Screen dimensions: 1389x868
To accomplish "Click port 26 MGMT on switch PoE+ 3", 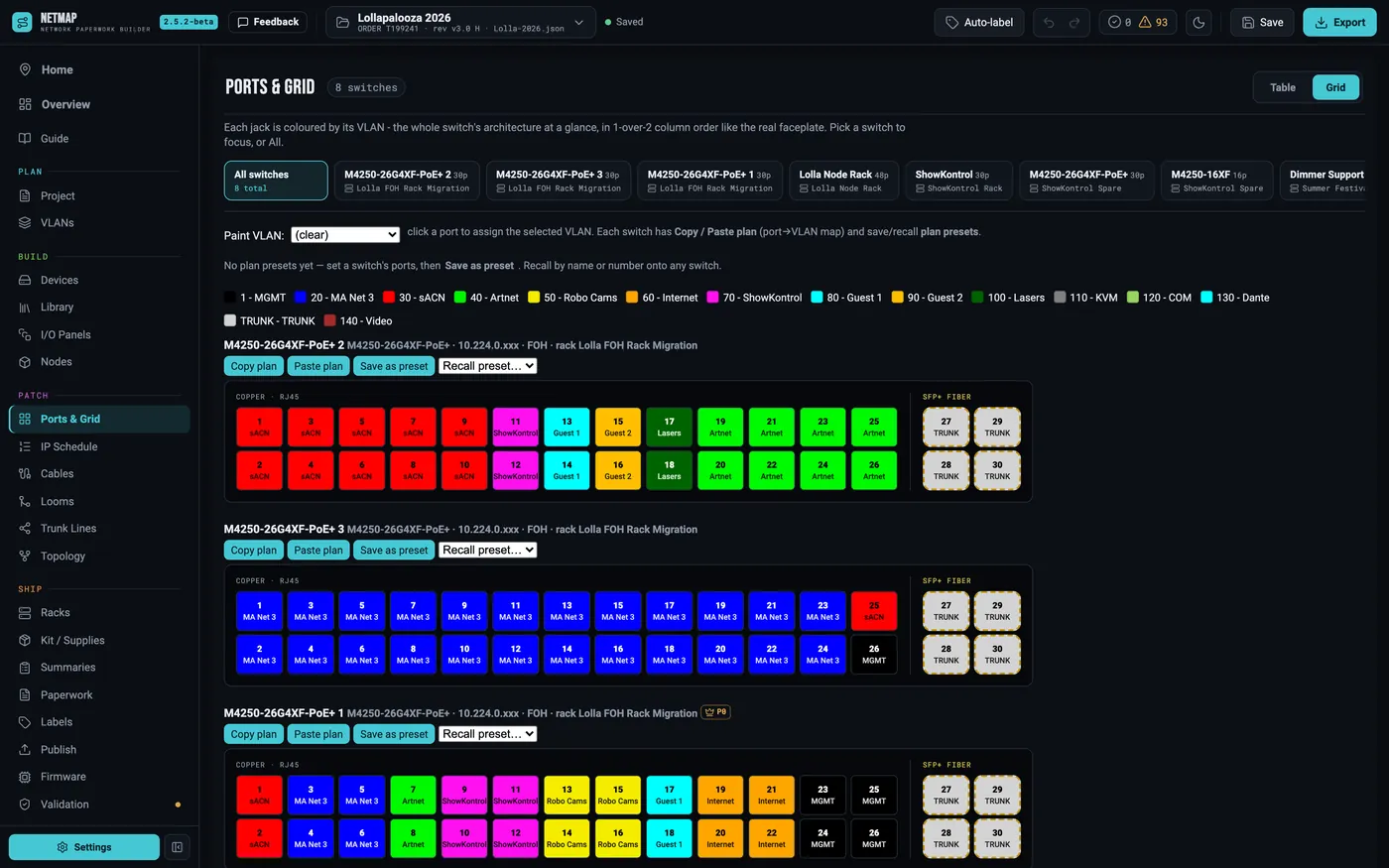I will point(874,655).
